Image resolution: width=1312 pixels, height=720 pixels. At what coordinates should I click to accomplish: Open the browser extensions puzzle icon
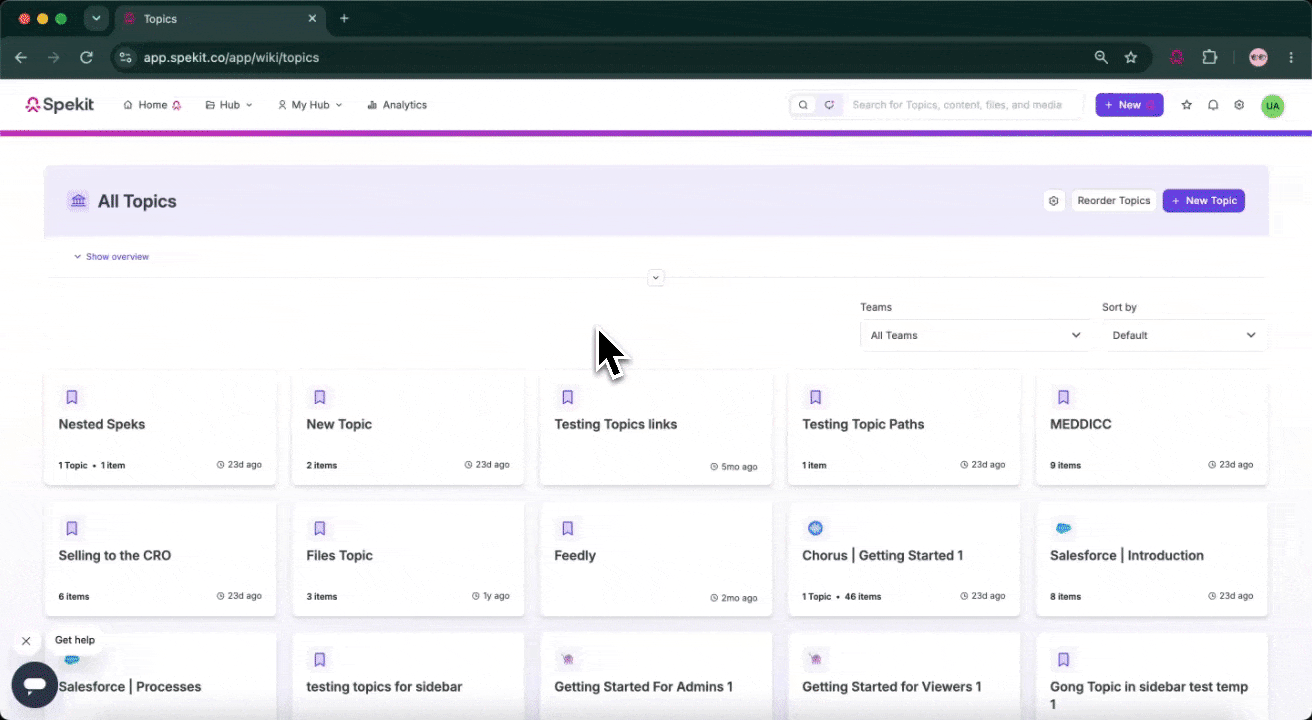[x=1210, y=57]
